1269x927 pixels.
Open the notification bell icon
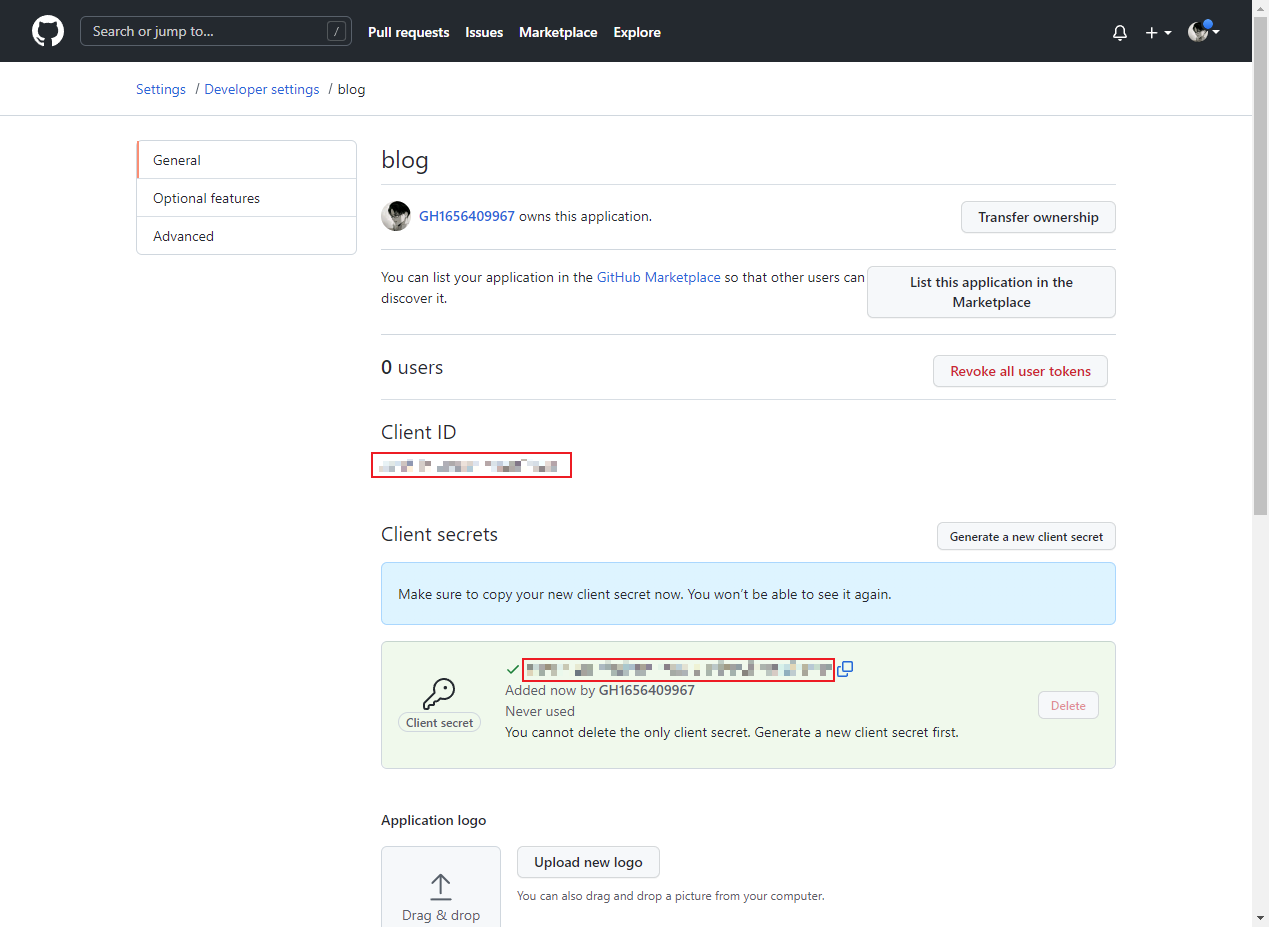[x=1119, y=32]
